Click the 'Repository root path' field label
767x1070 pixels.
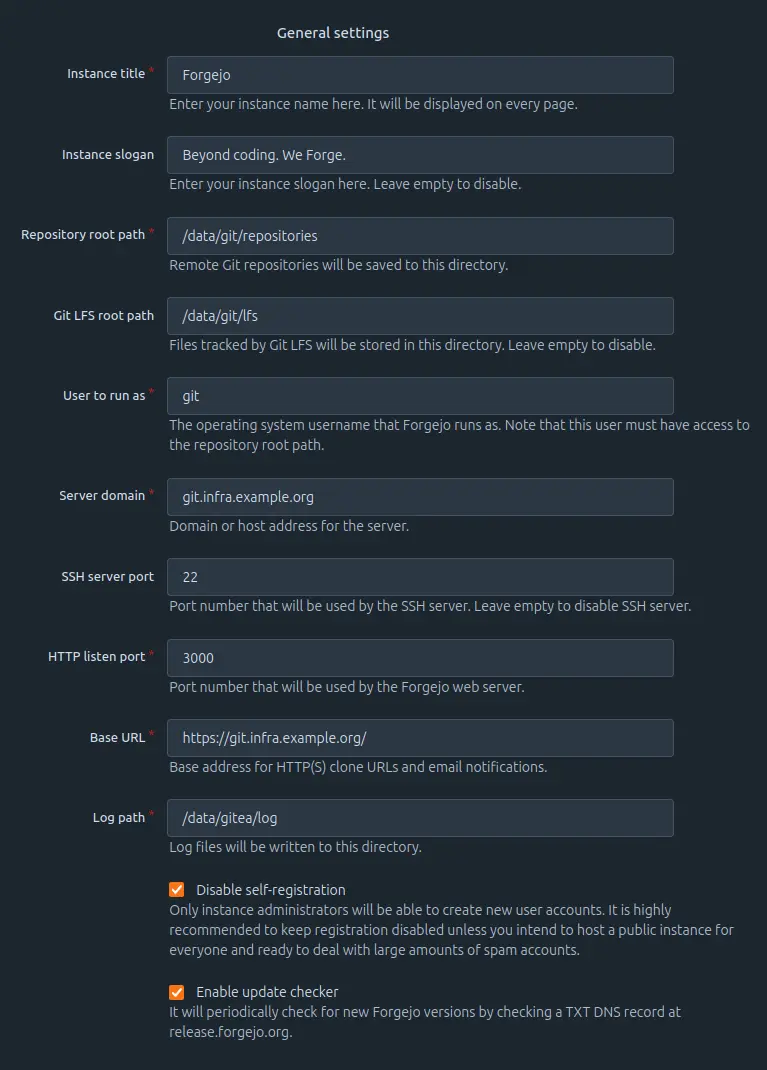[83, 235]
